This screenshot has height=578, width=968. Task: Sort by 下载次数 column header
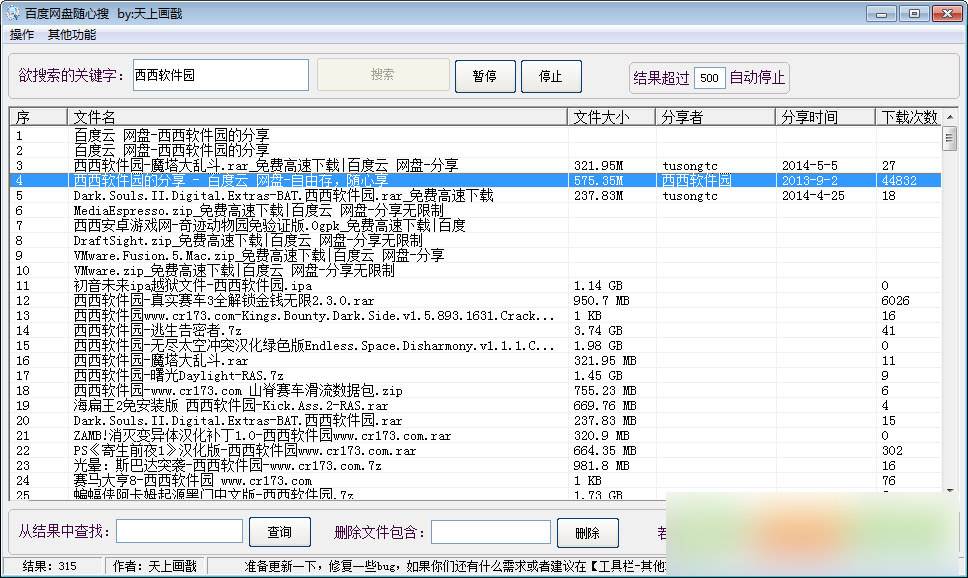coord(908,117)
